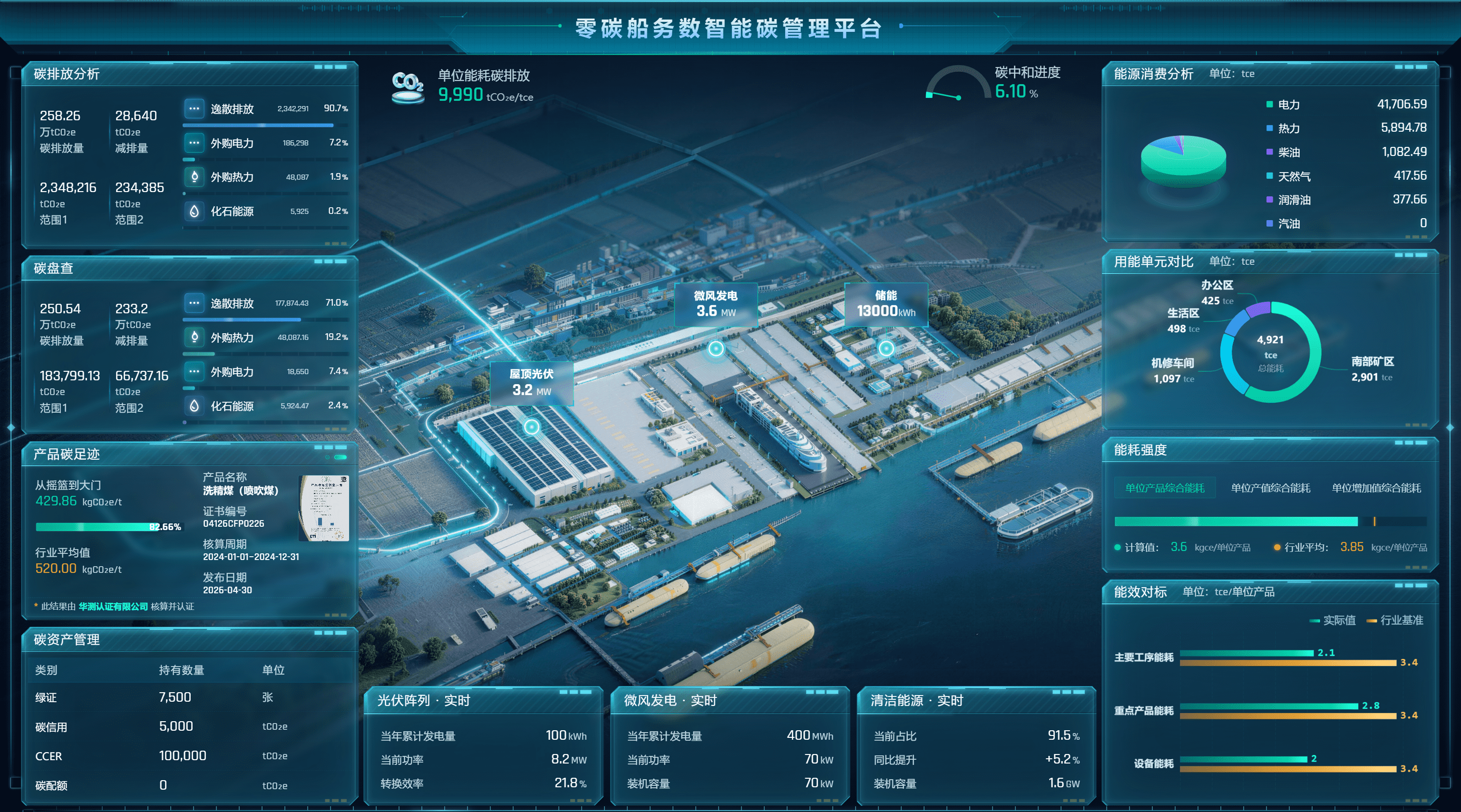This screenshot has height=812, width=1461.
Task: Click the 外购电力 icon in 碳排放分析 panel
Action: pyautogui.click(x=194, y=142)
